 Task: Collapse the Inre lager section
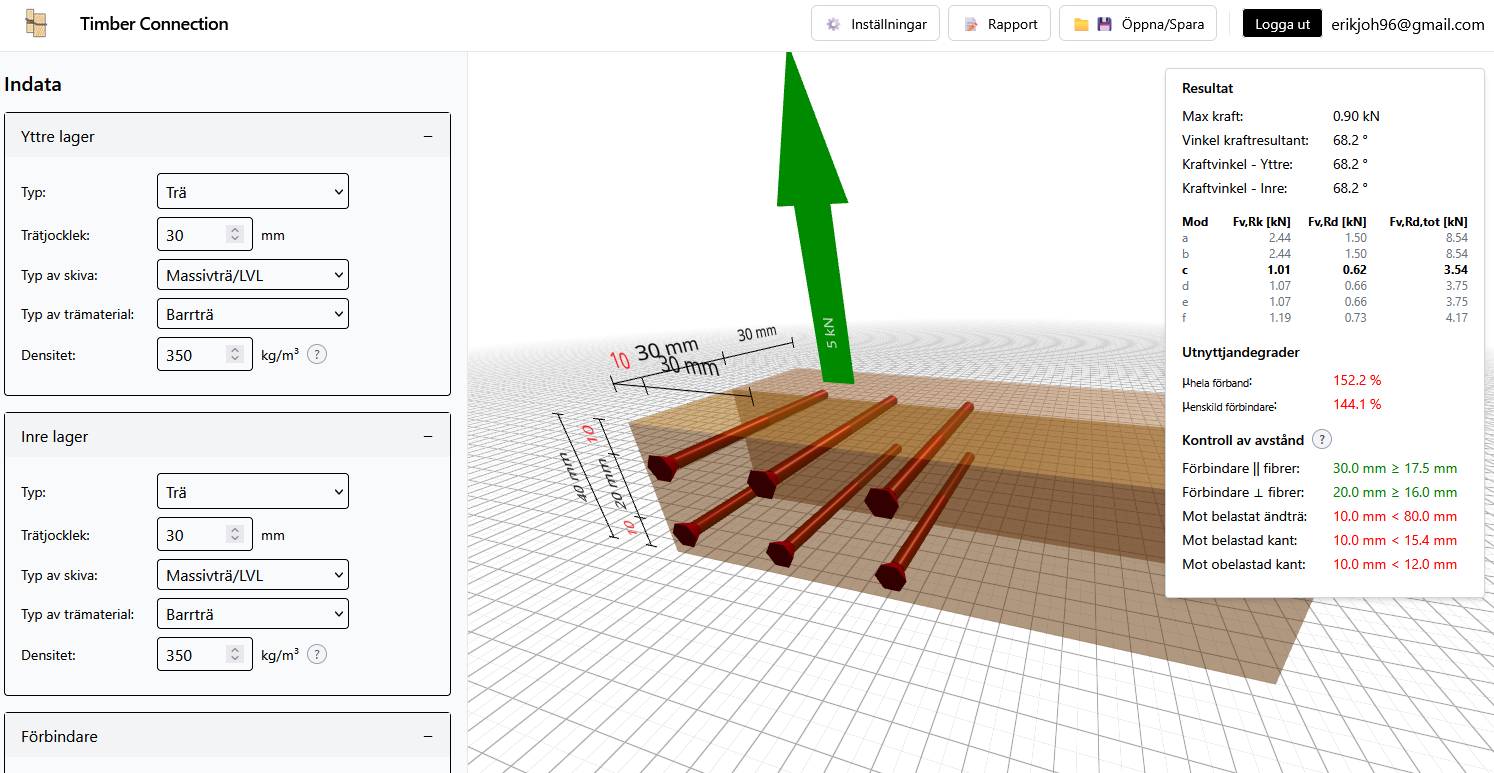428,437
